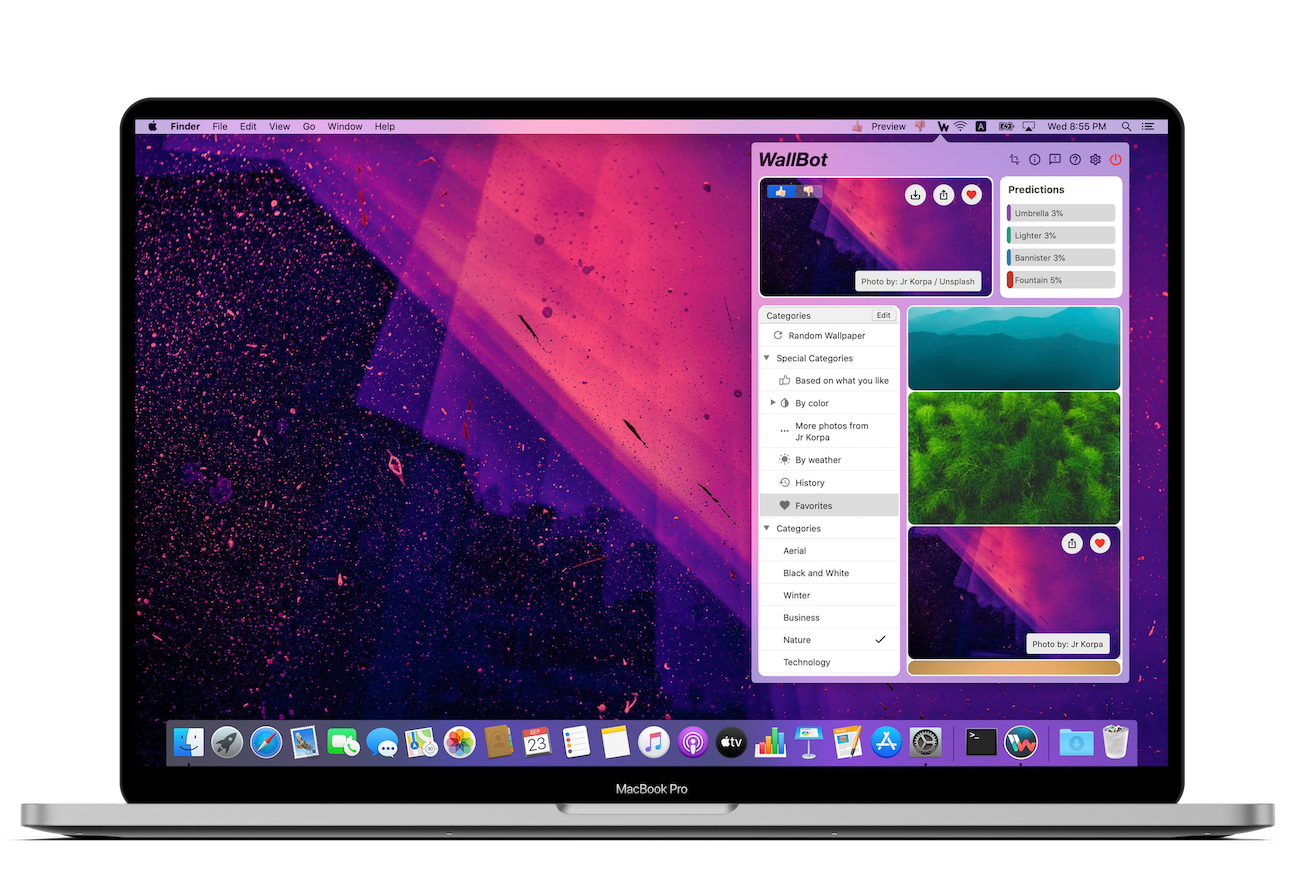Click the crop icon in WallBot header

tap(1014, 160)
